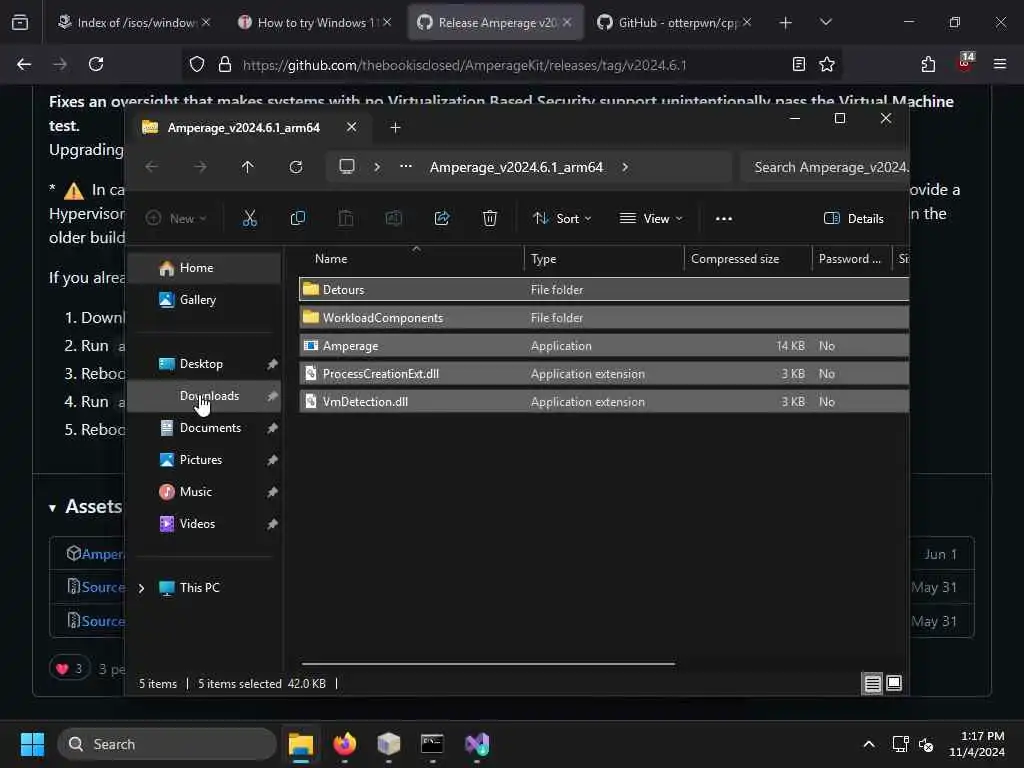Click the Search Amperage_v2024 field

pos(825,167)
